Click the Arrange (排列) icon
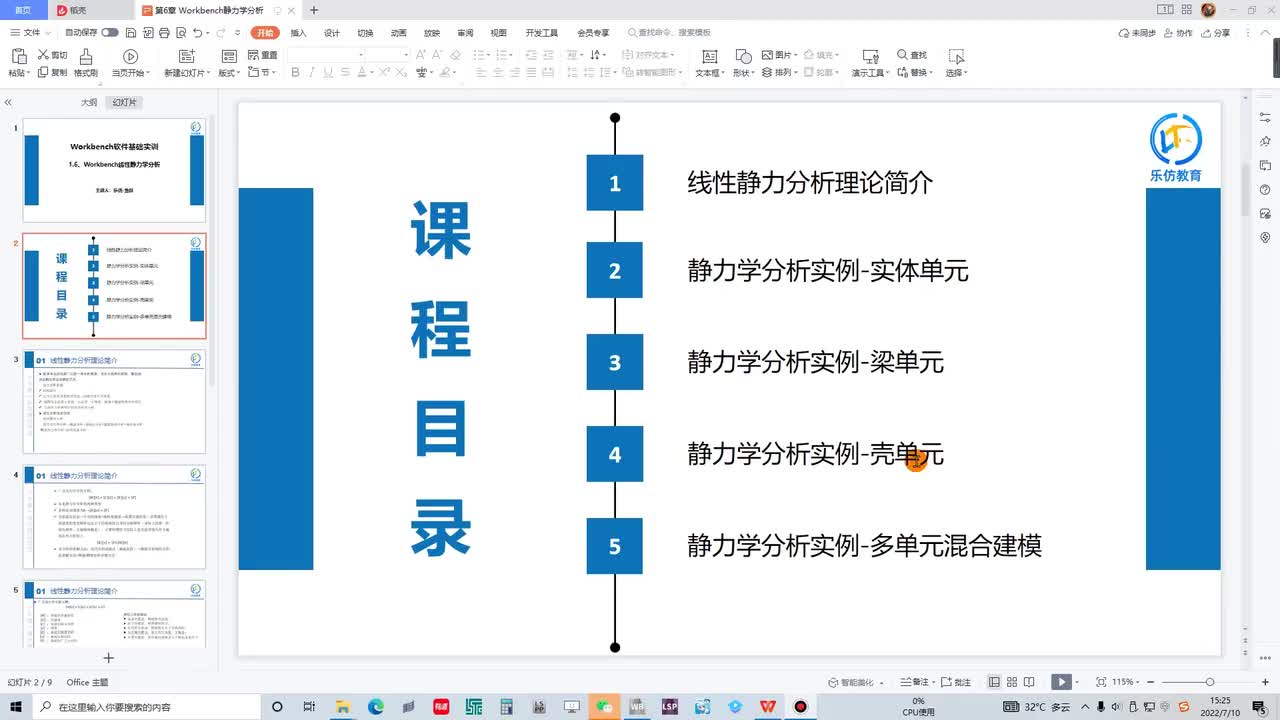 [x=767, y=72]
